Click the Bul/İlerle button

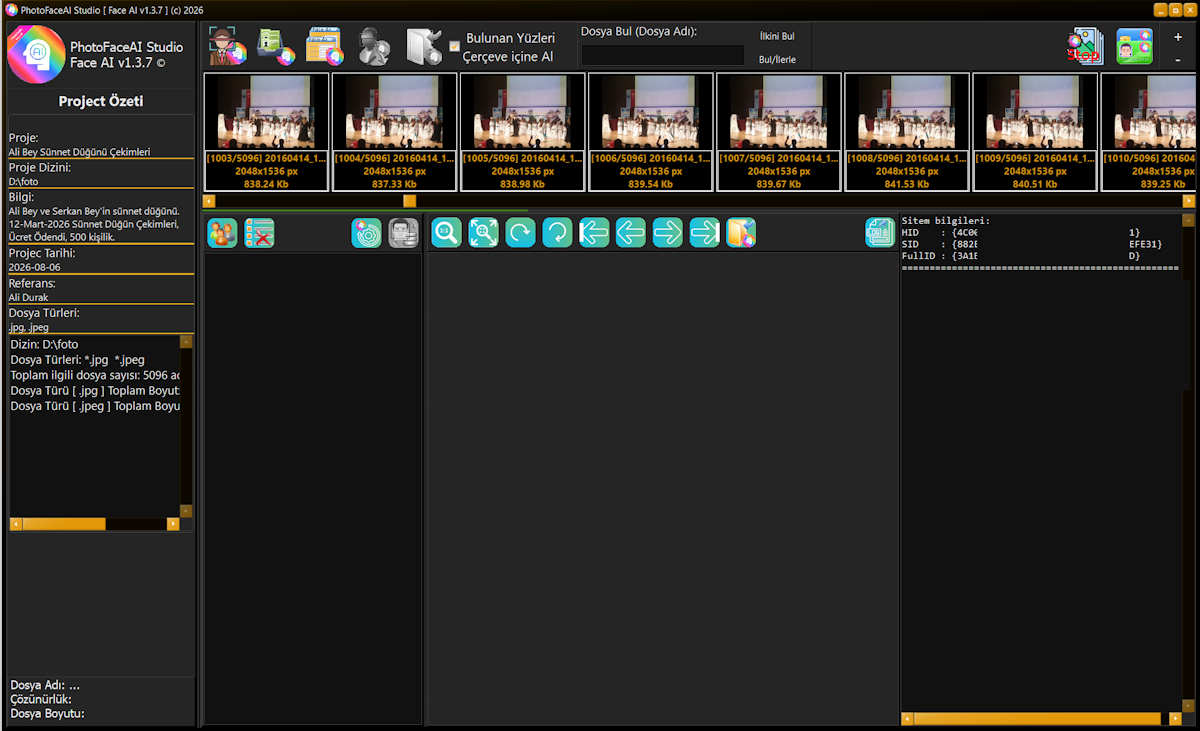[777, 60]
